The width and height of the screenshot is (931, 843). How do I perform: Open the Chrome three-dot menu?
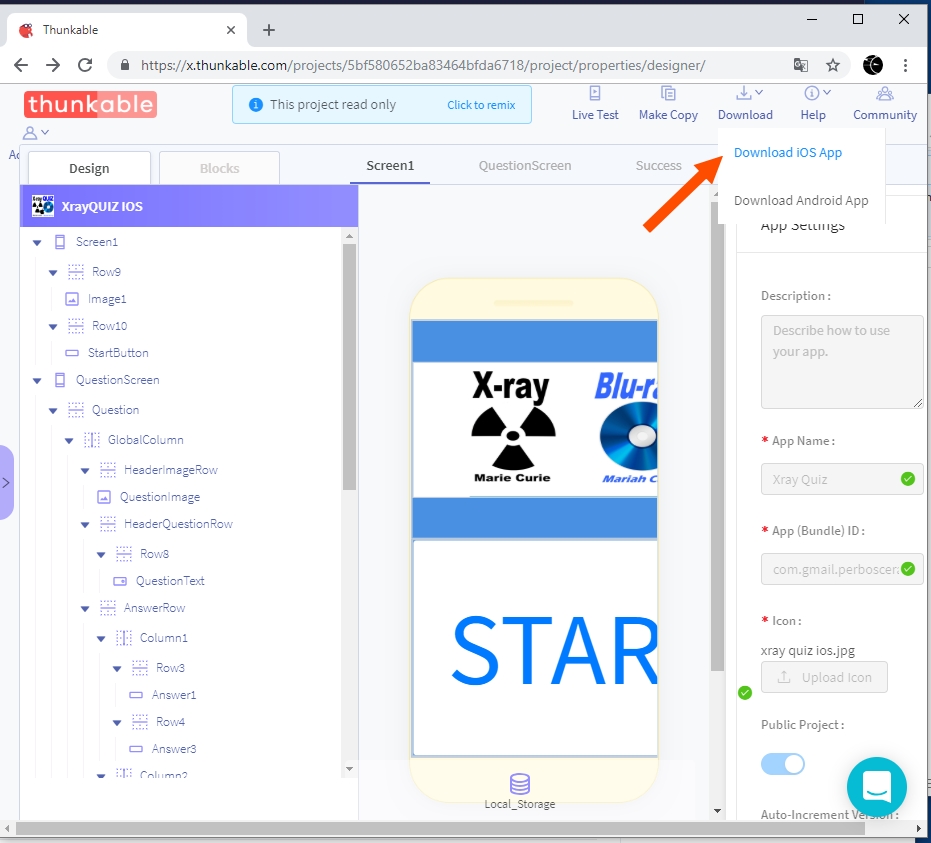905,65
